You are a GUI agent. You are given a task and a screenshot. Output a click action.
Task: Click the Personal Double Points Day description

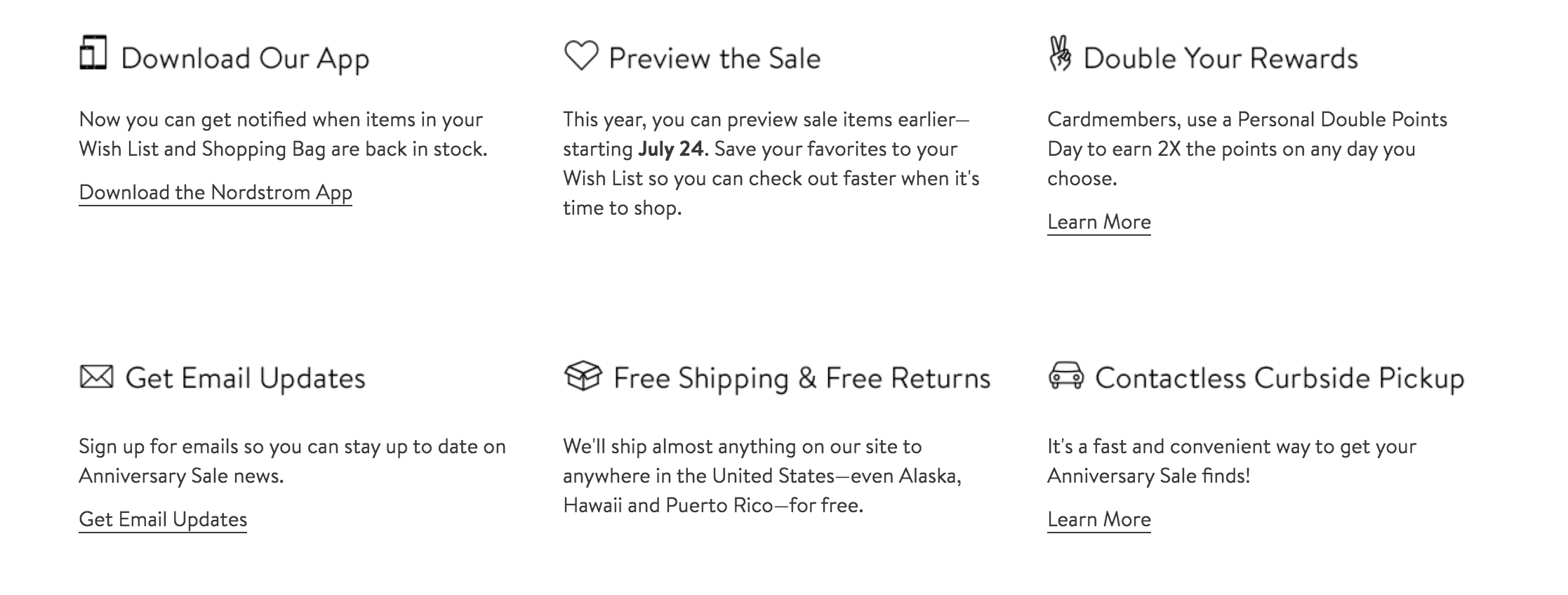(1247, 149)
